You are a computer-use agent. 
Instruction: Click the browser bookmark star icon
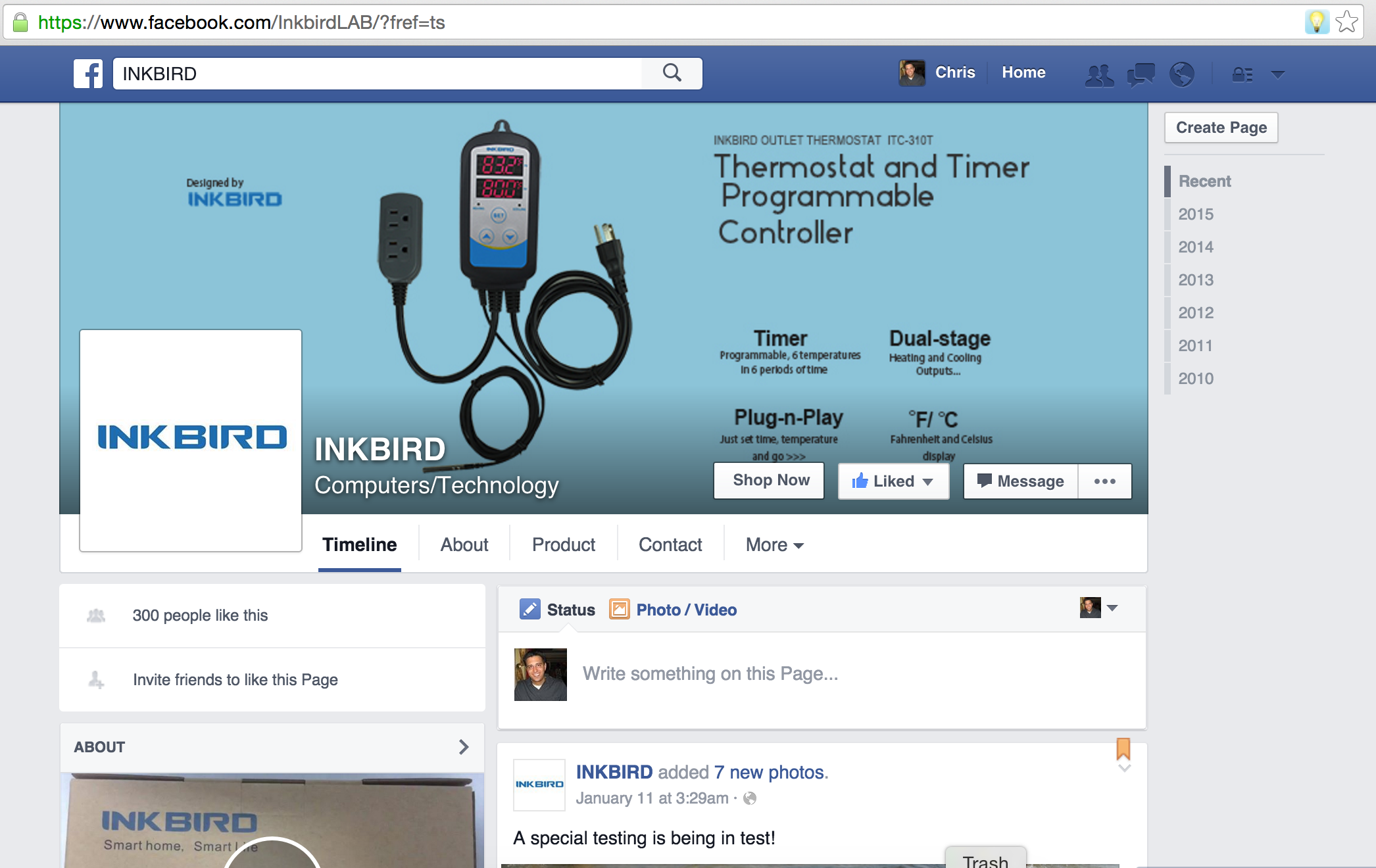click(x=1347, y=22)
